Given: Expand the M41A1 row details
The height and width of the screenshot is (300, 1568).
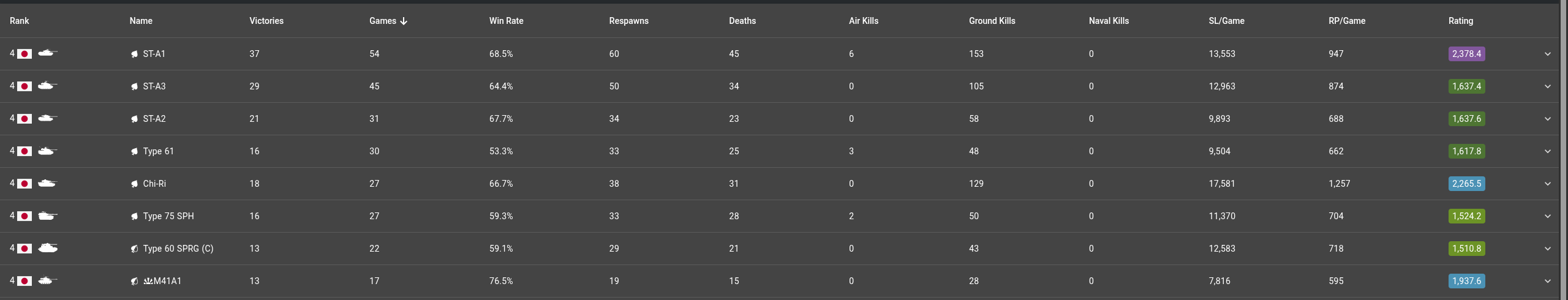Looking at the screenshot, I should tap(1548, 281).
